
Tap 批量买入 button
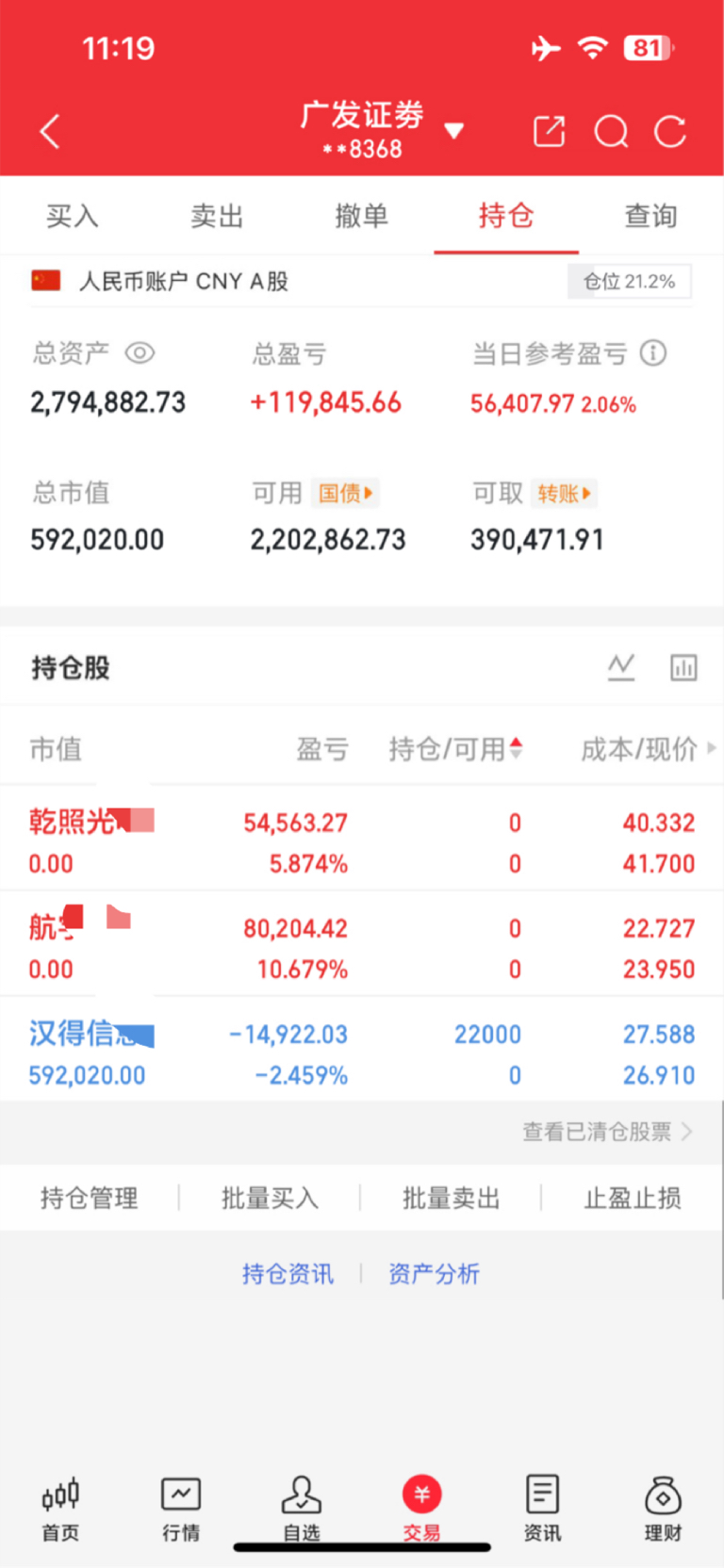pos(270,1198)
